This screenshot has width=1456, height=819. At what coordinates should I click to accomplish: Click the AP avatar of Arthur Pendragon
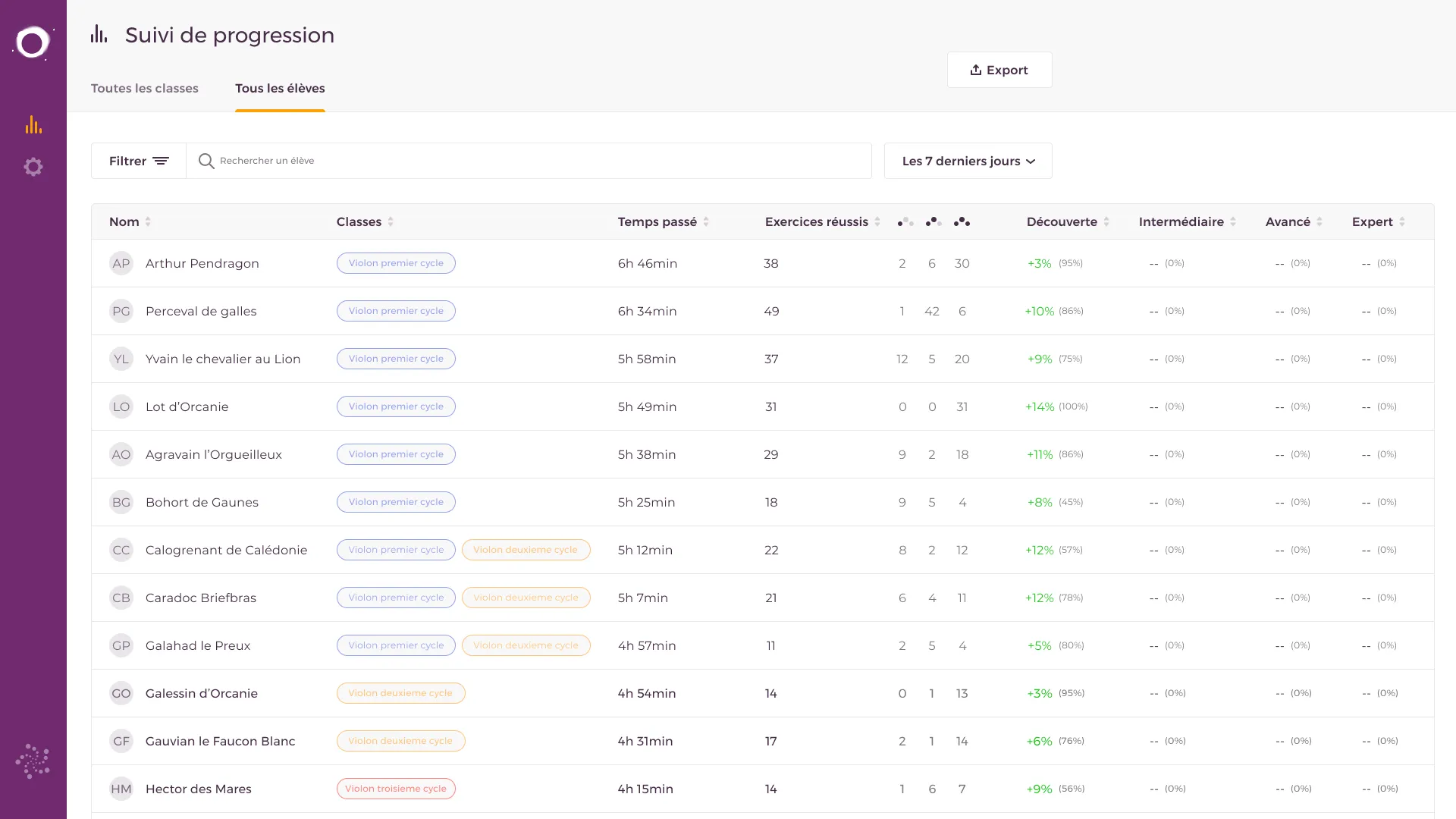121,263
